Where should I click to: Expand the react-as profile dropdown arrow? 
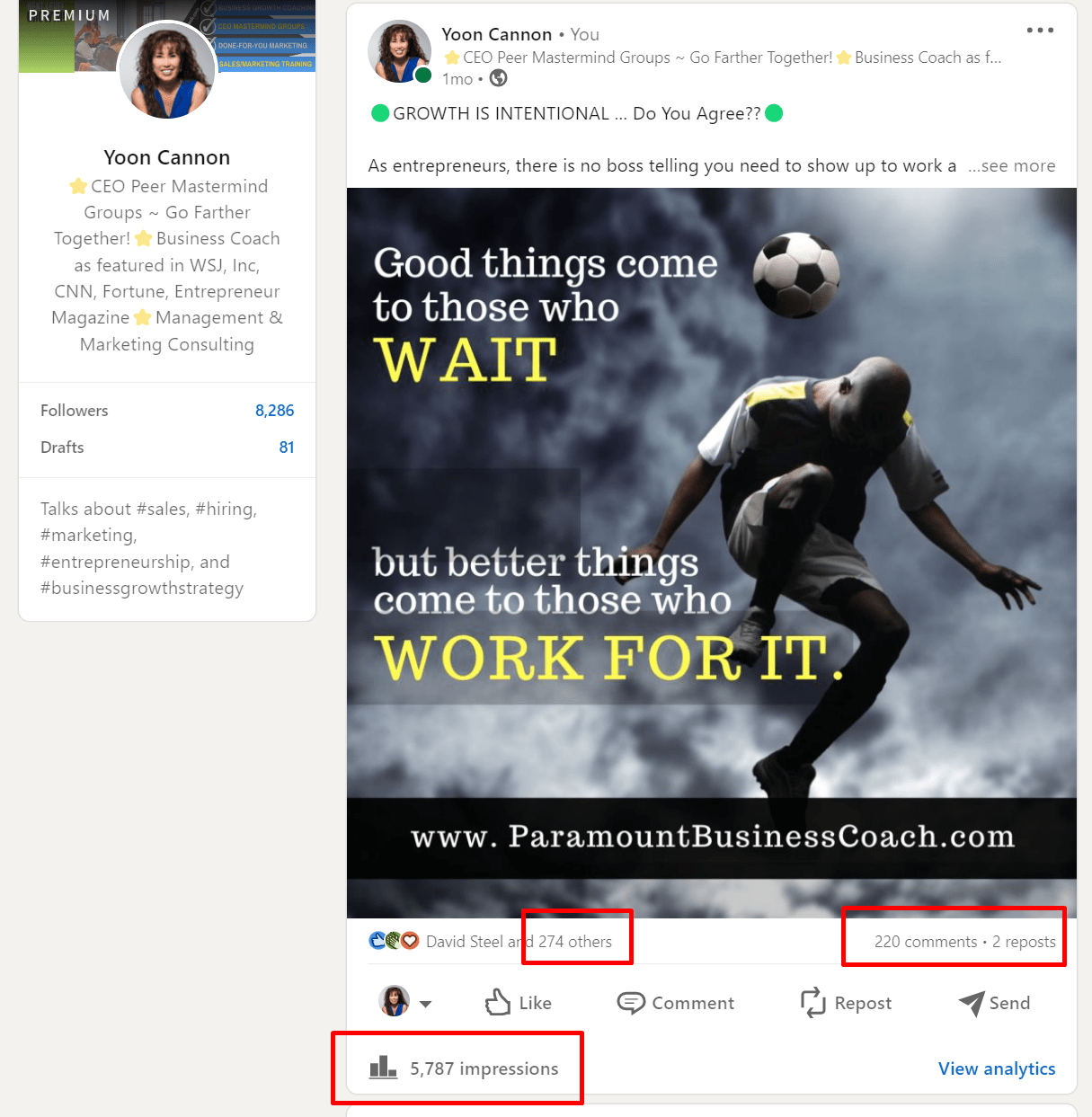425,1004
